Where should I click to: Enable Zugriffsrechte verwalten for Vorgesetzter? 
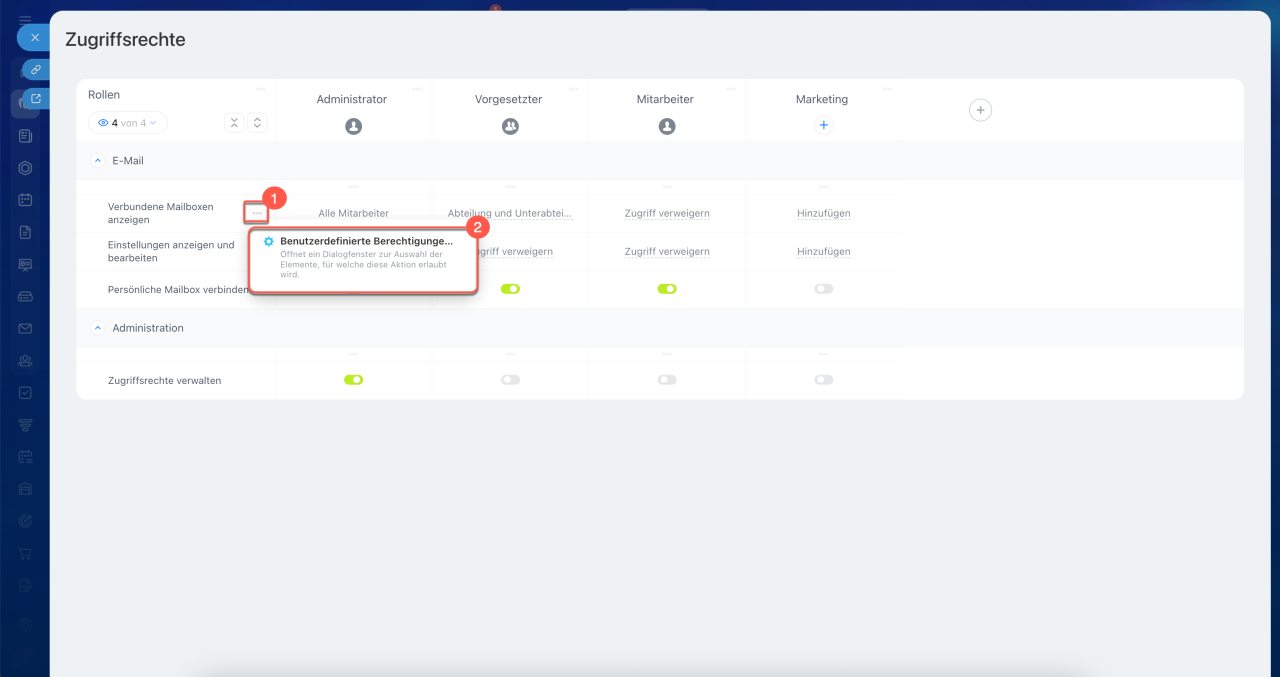click(x=510, y=380)
